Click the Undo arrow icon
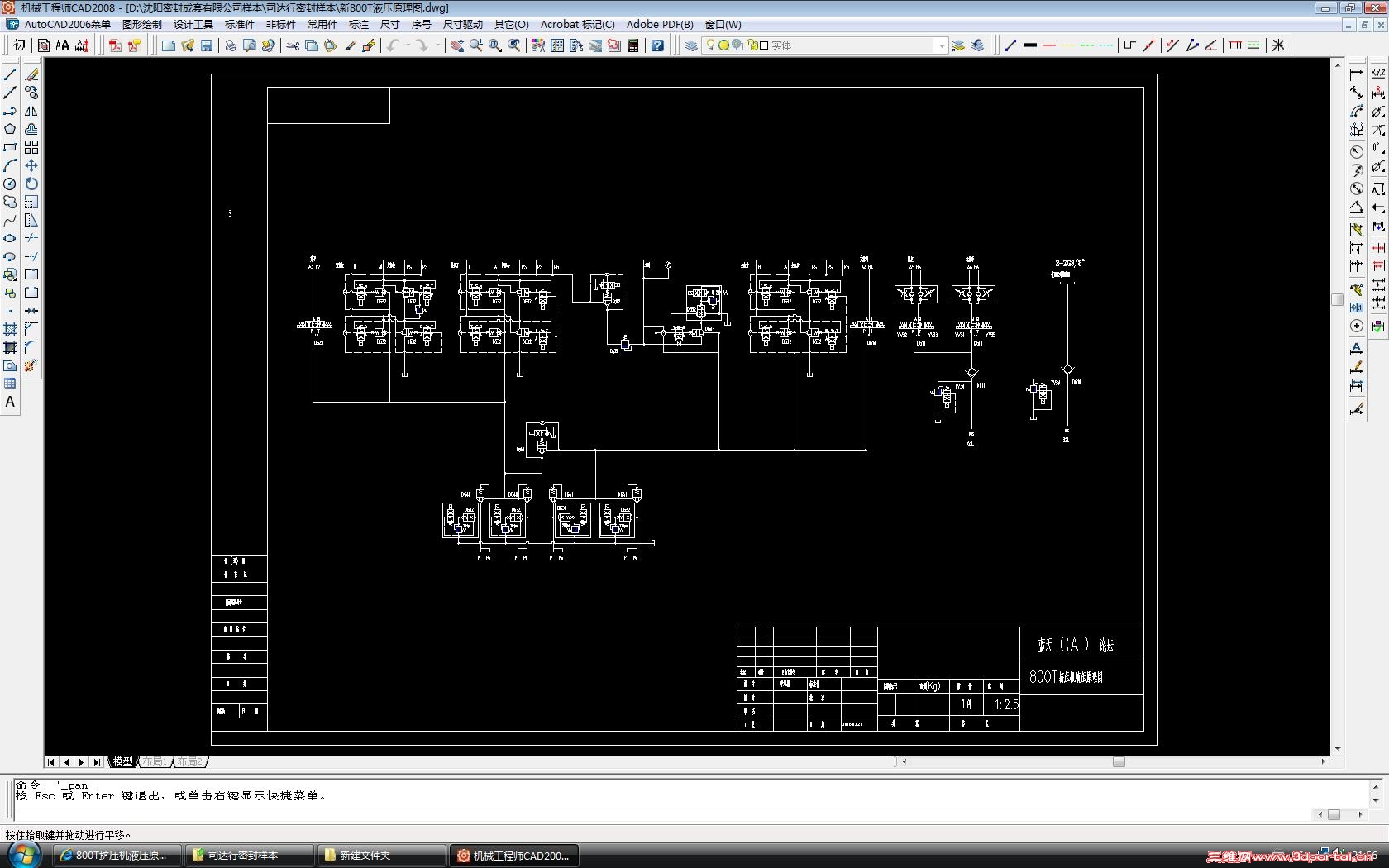Image resolution: width=1389 pixels, height=868 pixels. click(394, 45)
